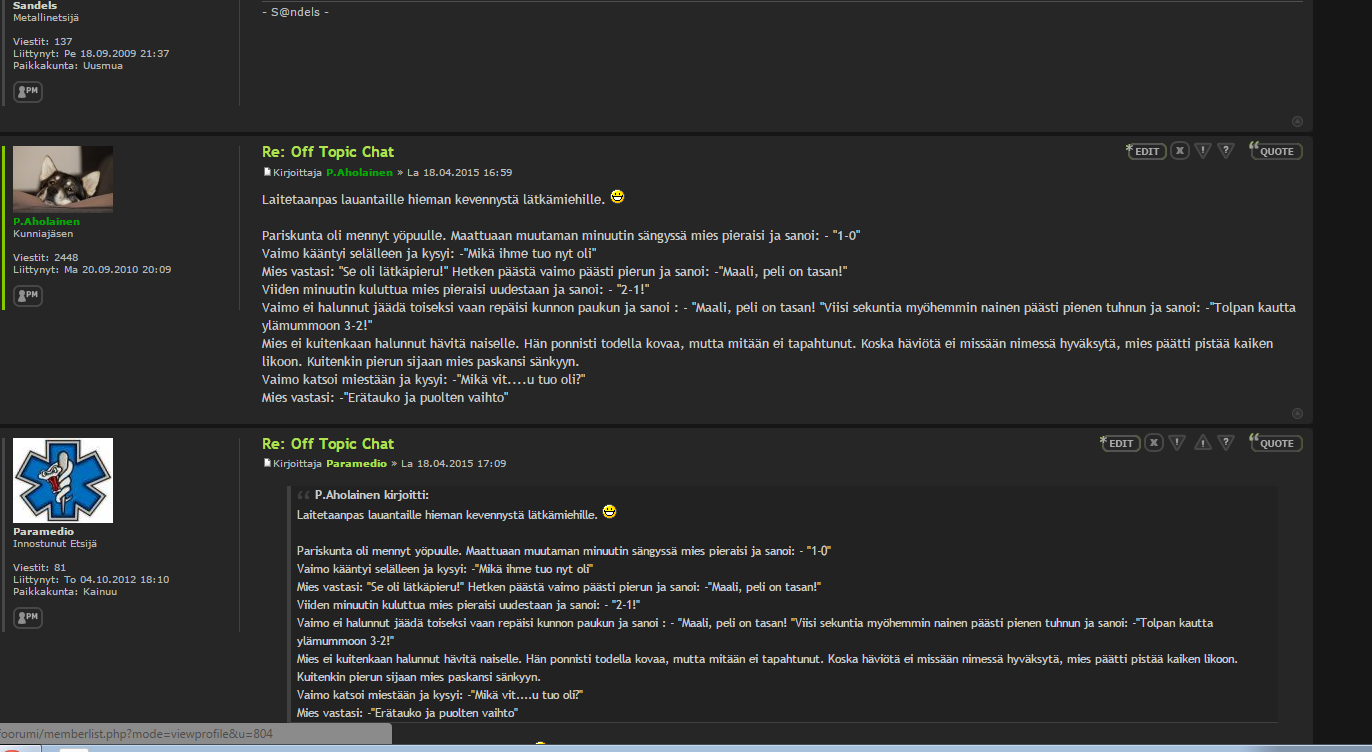This screenshot has height=752, width=1372.
Task: Select 'La 18.04.2015 16:59' post date
Action: 459,172
